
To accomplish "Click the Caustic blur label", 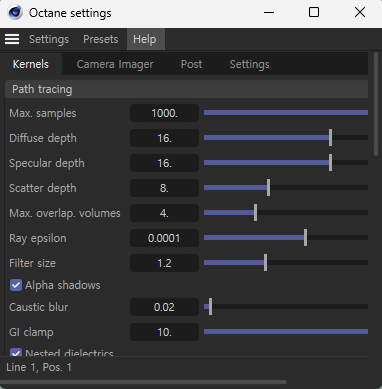I will (x=38, y=307).
